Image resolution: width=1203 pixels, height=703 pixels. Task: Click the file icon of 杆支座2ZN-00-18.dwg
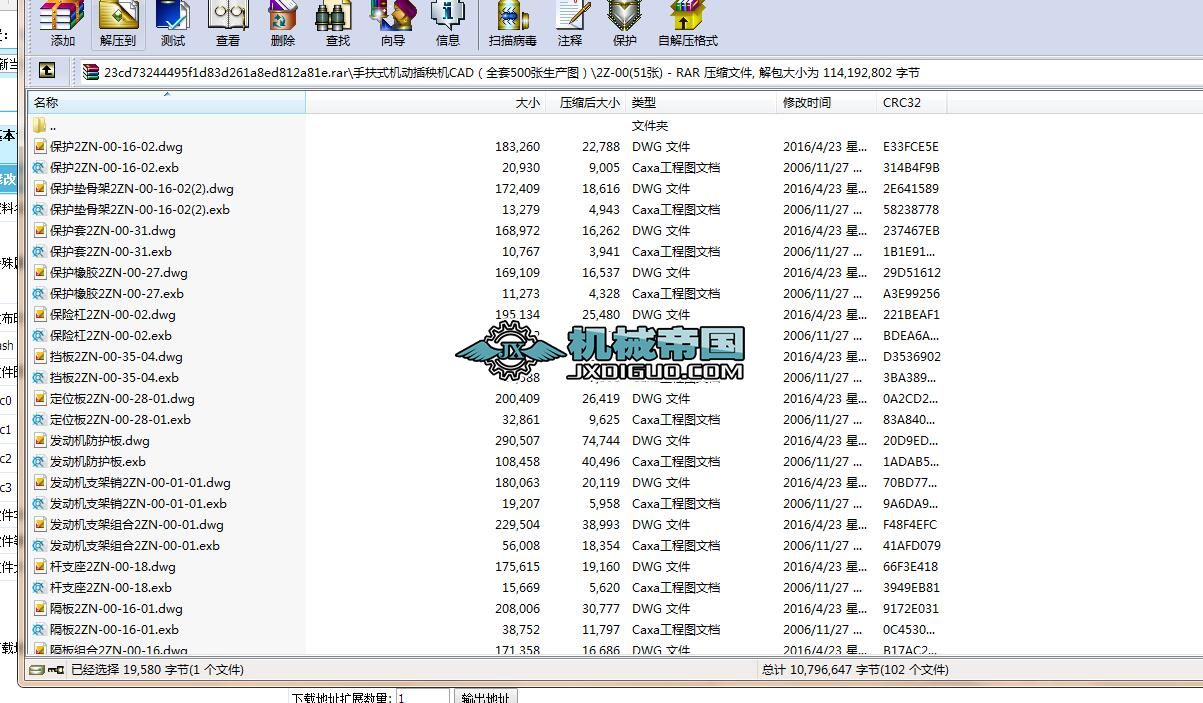click(x=40, y=566)
